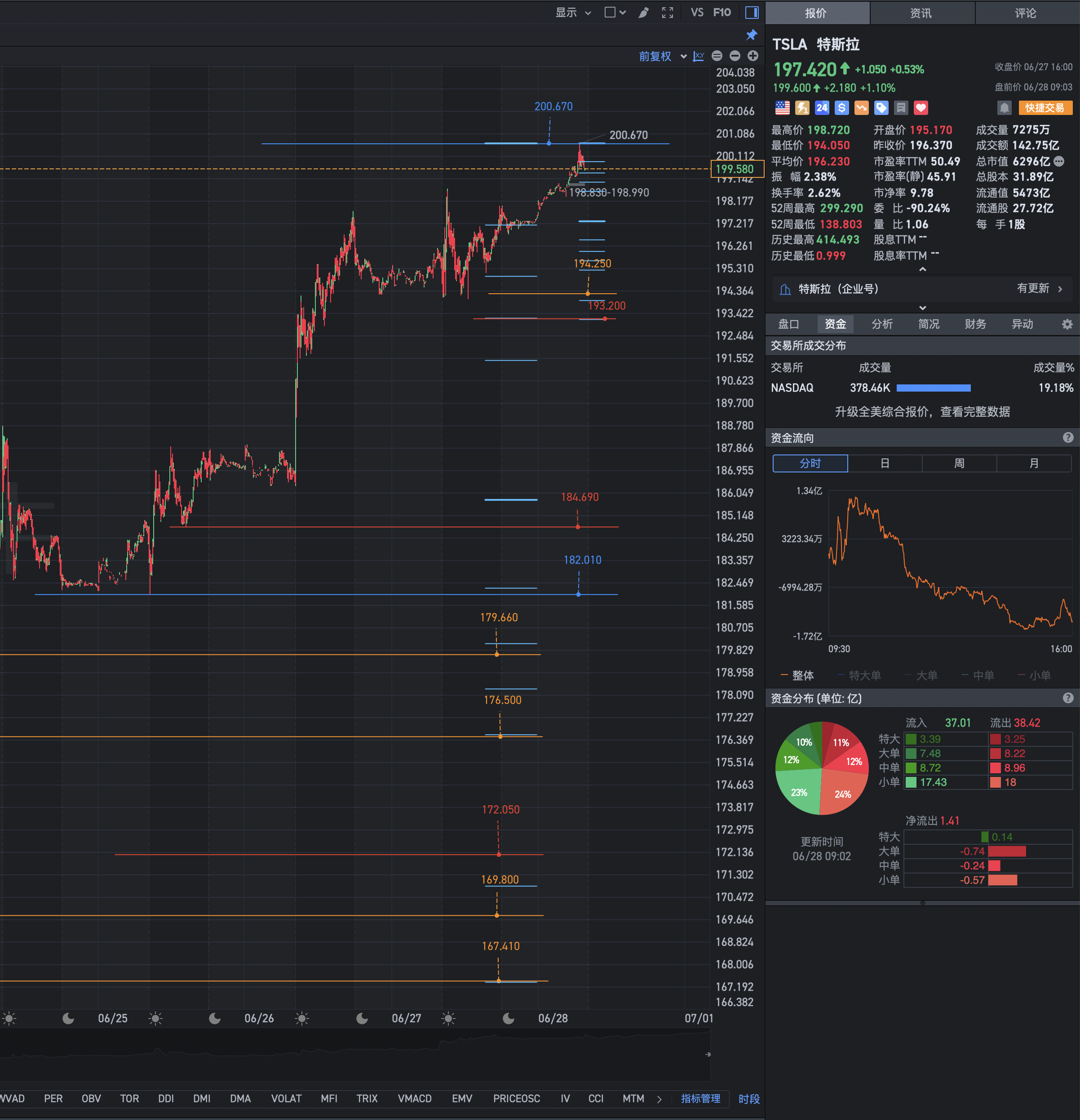
Task: Toggle the 特大单 series in legend
Action: point(859,675)
